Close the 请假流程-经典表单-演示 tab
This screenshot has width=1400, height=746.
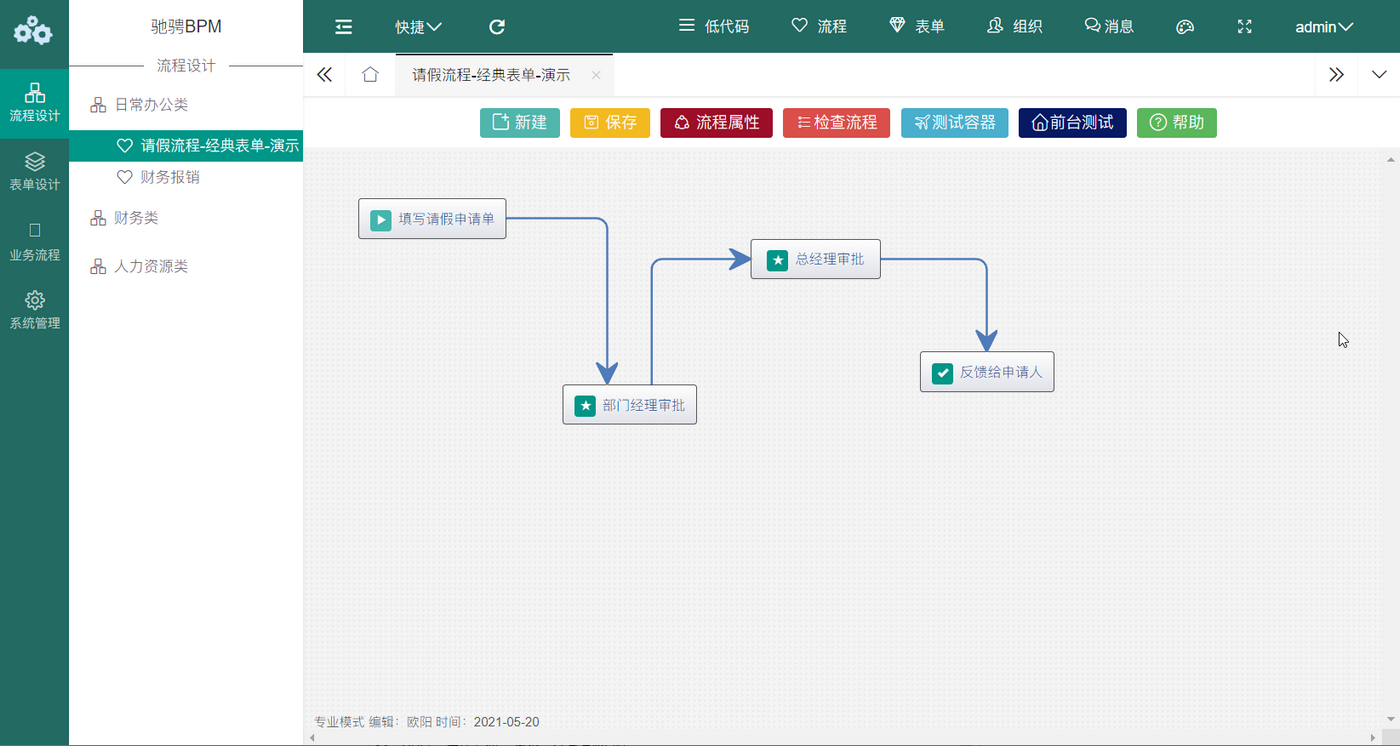tap(596, 75)
